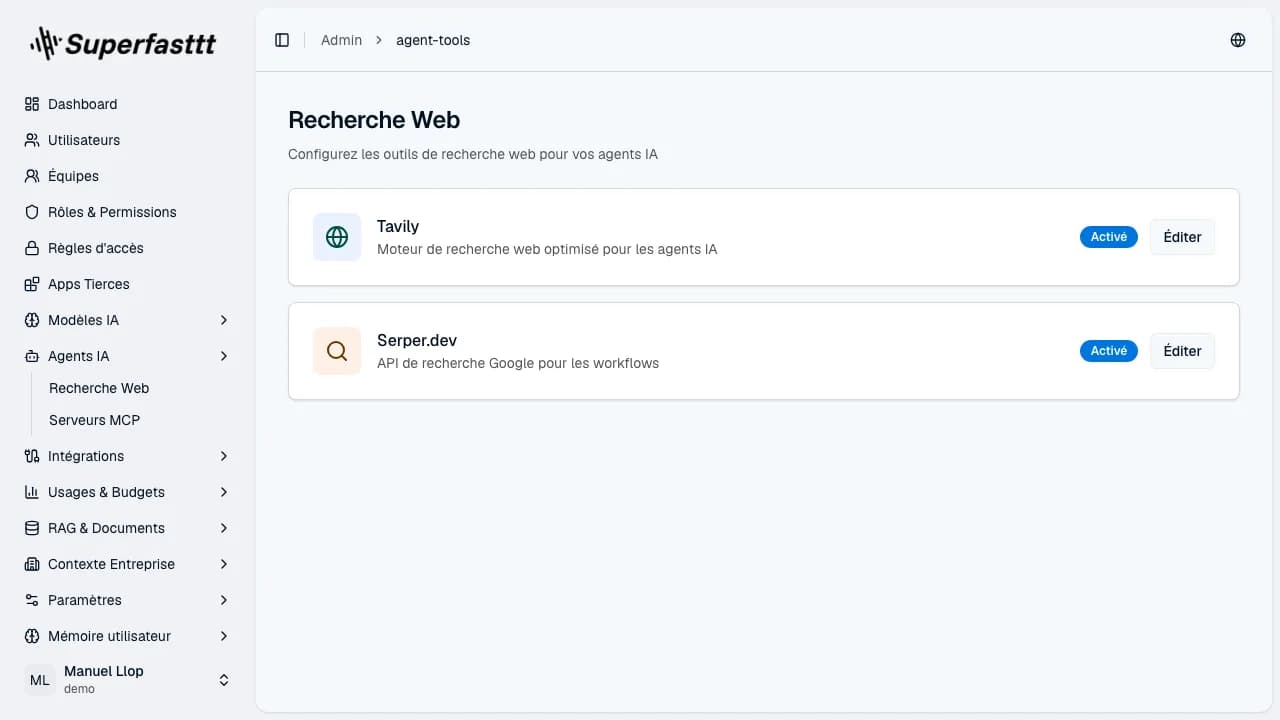
Task: Click the Contexte Entreprise building icon
Action: coord(32,564)
